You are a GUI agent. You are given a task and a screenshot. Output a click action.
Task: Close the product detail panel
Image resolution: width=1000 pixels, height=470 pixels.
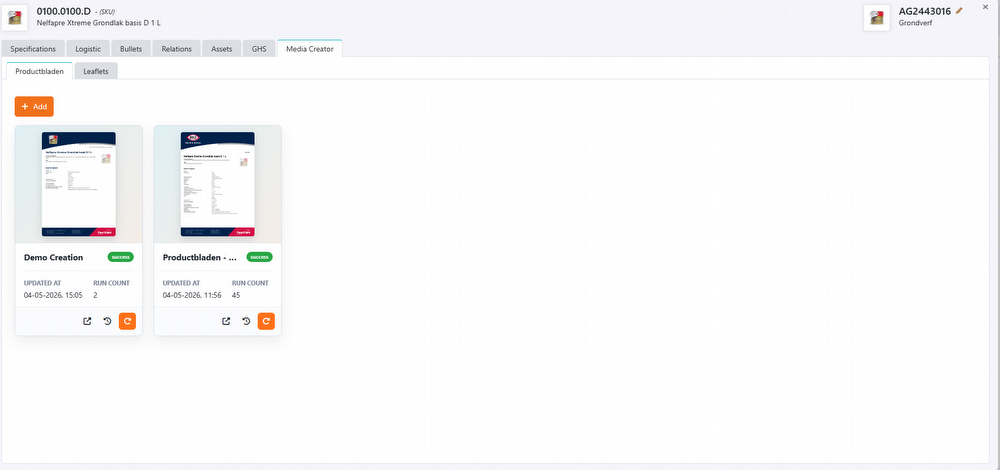click(x=985, y=6)
